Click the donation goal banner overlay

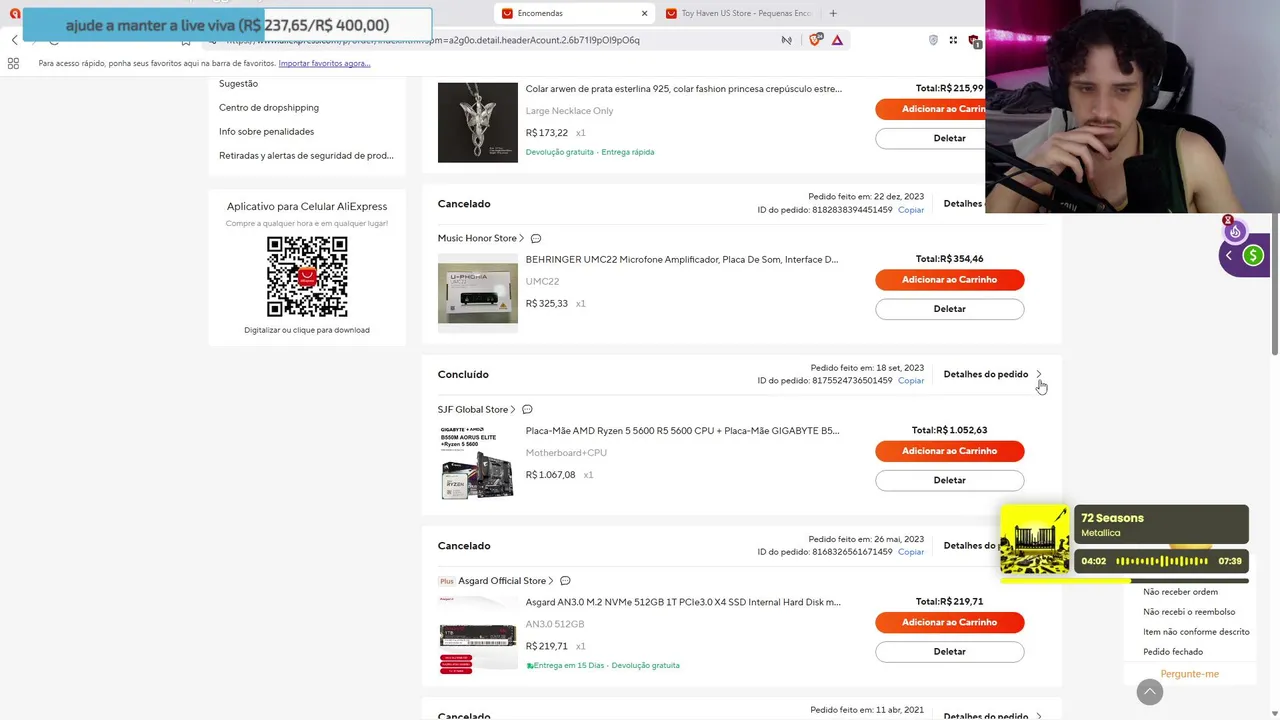coord(227,25)
